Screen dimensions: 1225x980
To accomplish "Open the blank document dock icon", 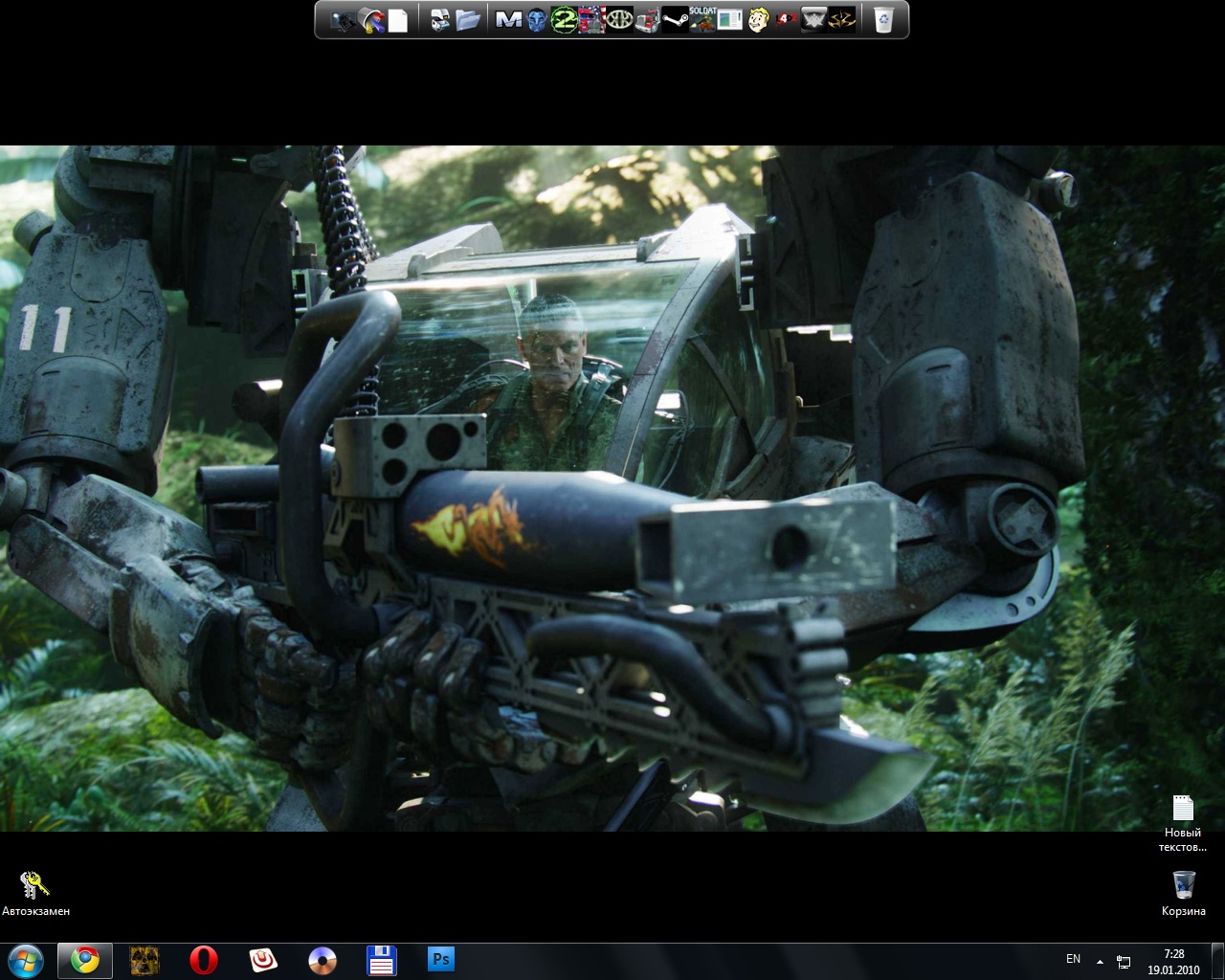I will coord(398,19).
